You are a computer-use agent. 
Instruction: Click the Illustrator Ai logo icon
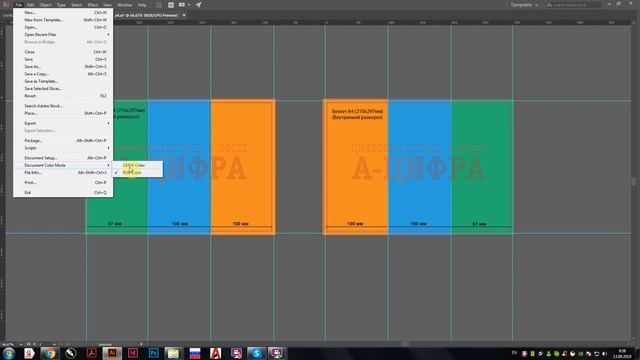5,4
